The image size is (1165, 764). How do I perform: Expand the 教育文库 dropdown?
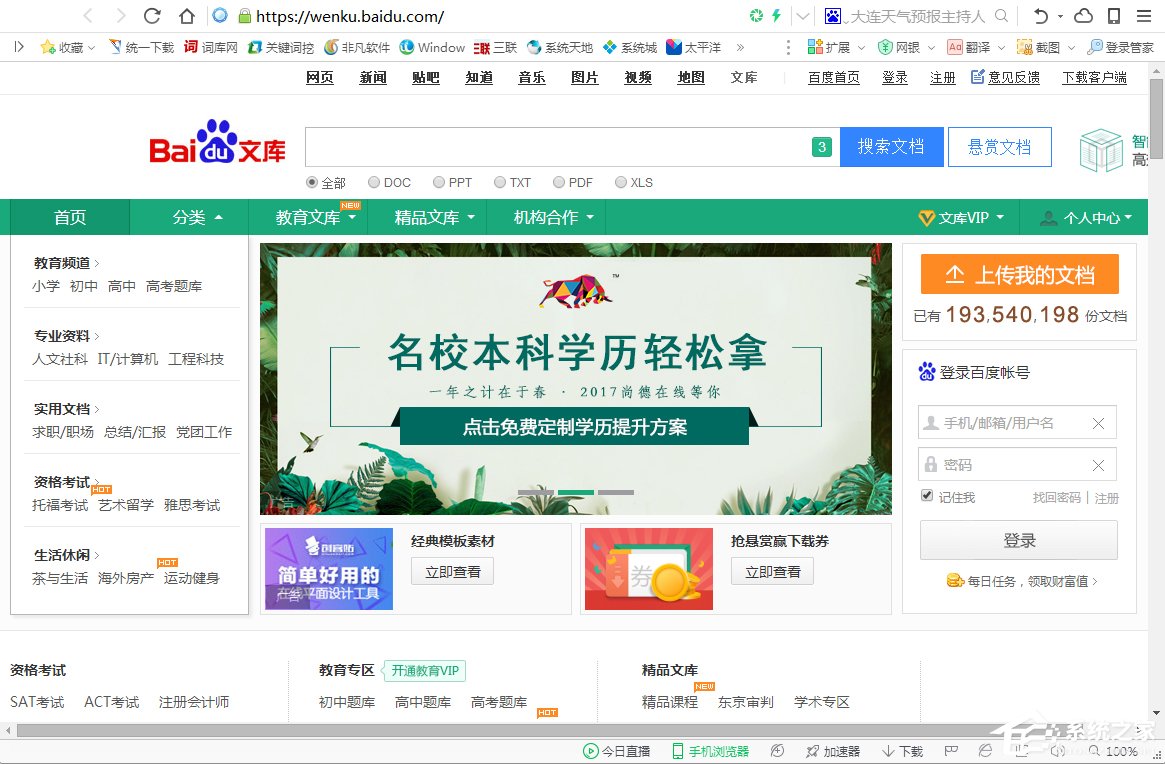[x=308, y=217]
